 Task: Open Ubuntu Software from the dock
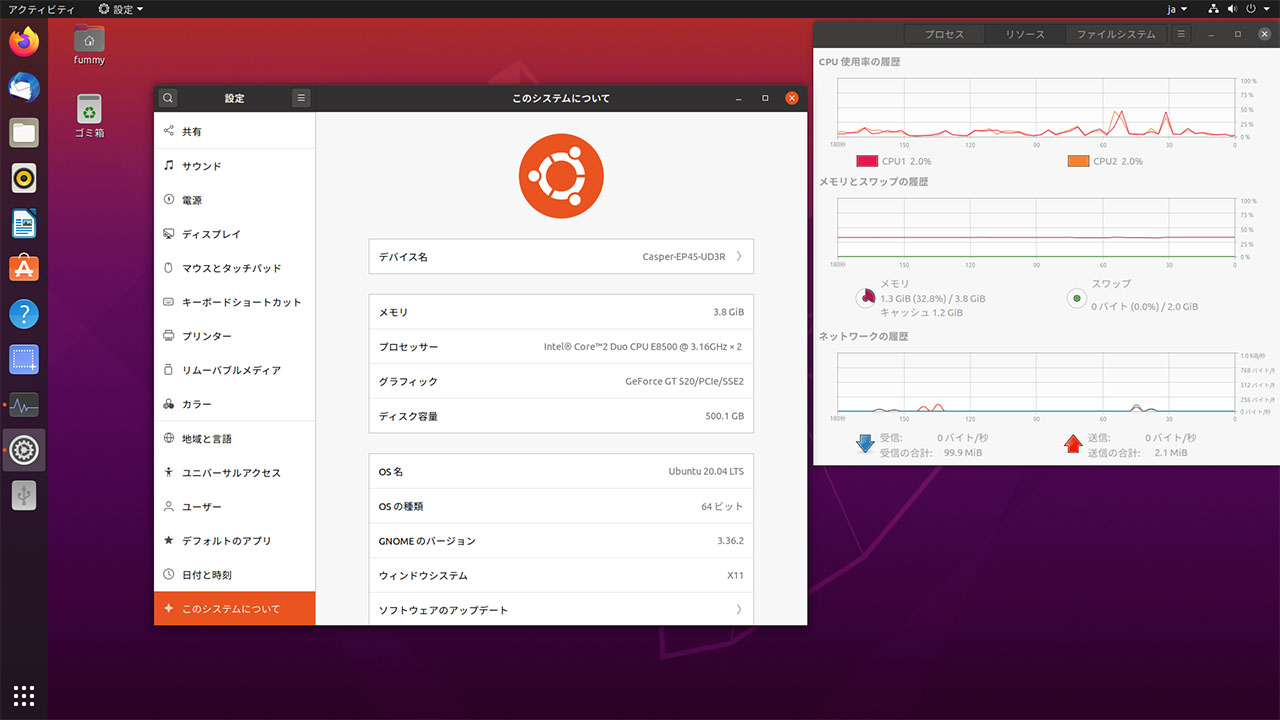24,268
